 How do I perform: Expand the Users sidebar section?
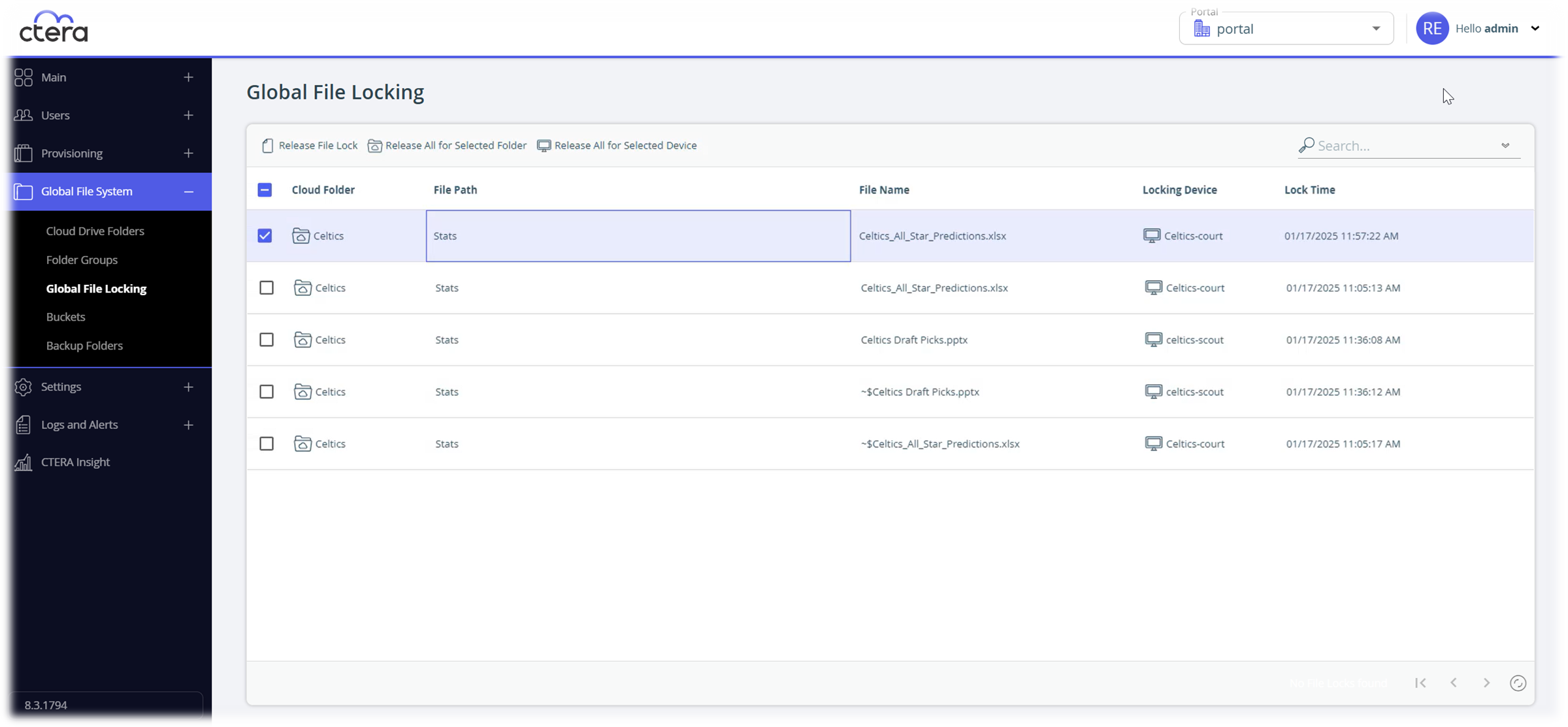(x=188, y=115)
